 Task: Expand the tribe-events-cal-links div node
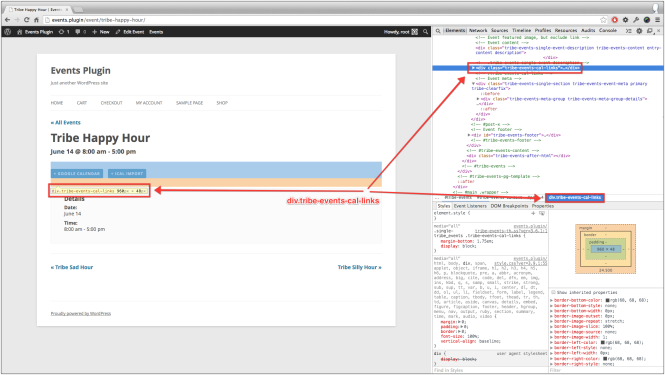pyautogui.click(x=473, y=68)
